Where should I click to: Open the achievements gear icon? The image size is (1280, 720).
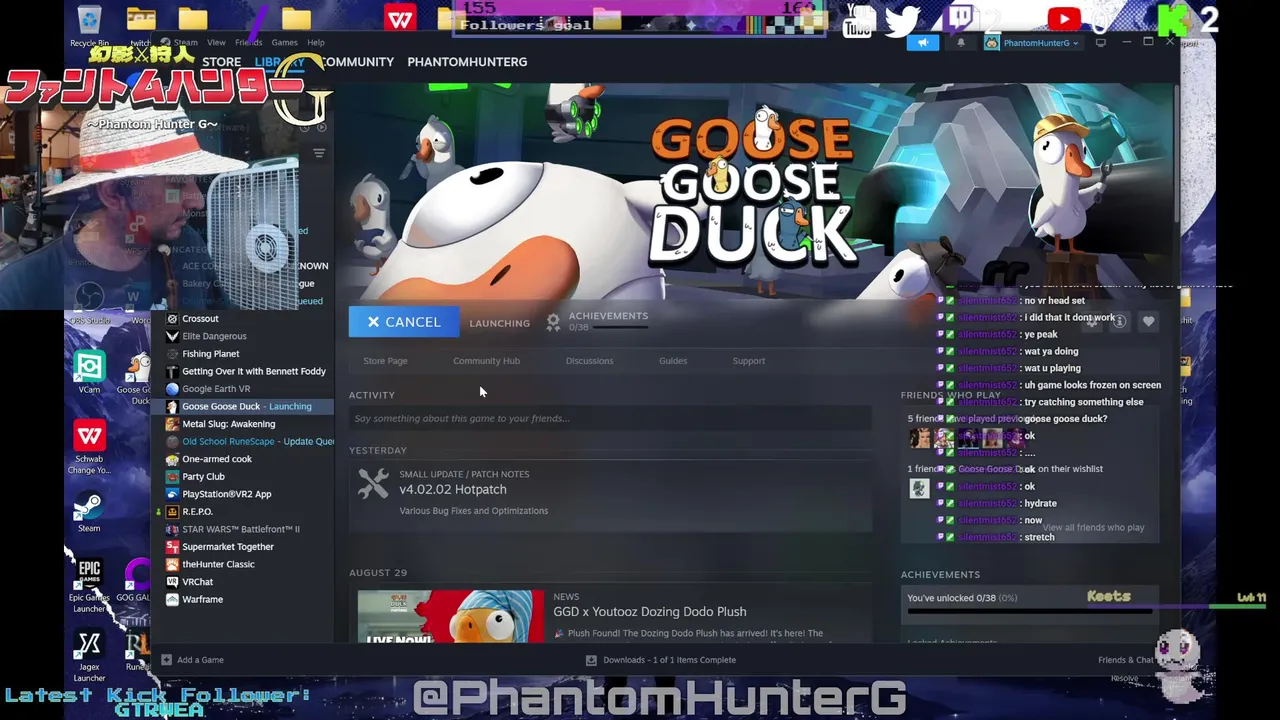553,322
